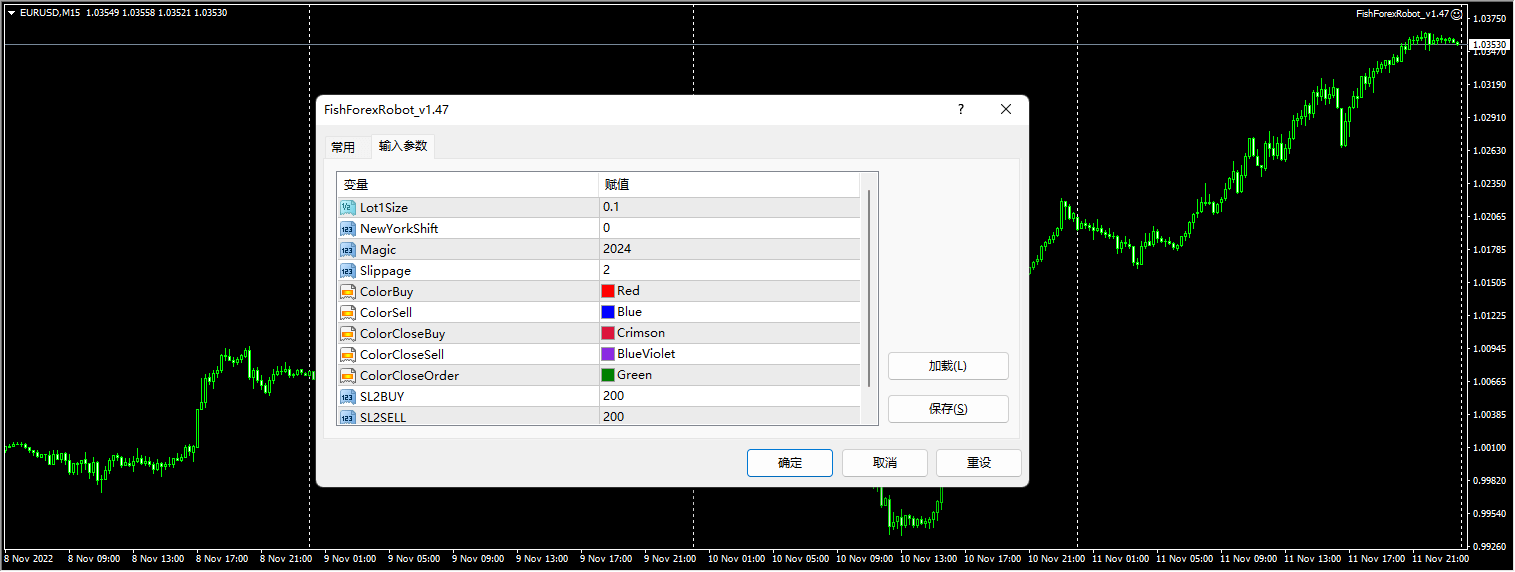This screenshot has width=1515, height=572.
Task: Click the Lot1Size variable type icon
Action: click(348, 207)
